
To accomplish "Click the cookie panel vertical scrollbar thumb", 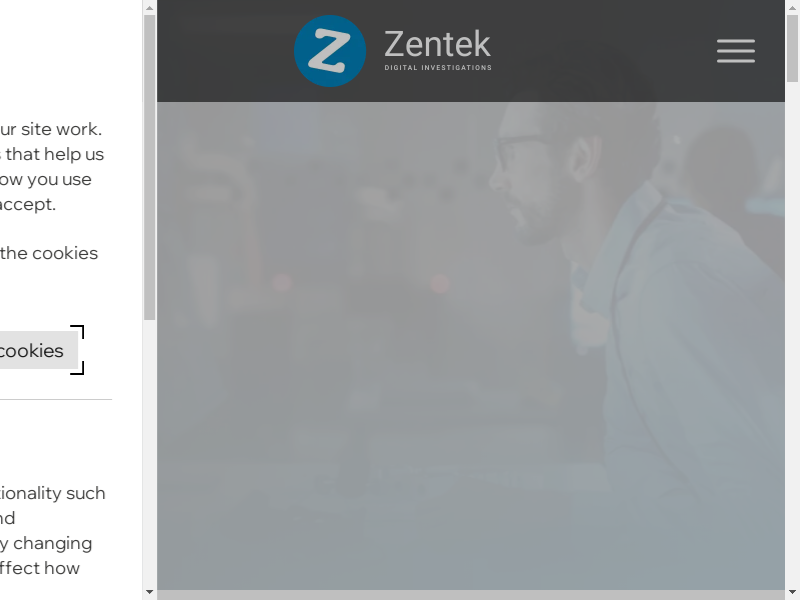I will pos(149,168).
